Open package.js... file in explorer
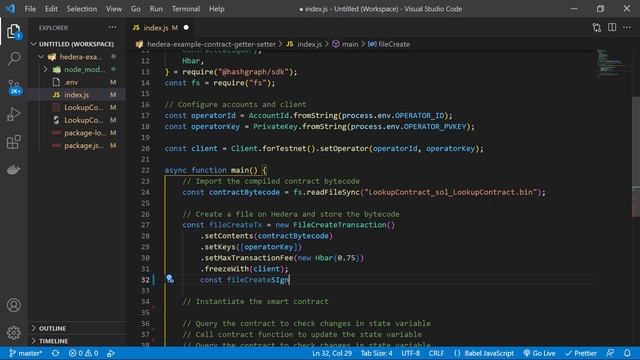Viewport: 640px width, 360px height. click(77, 145)
